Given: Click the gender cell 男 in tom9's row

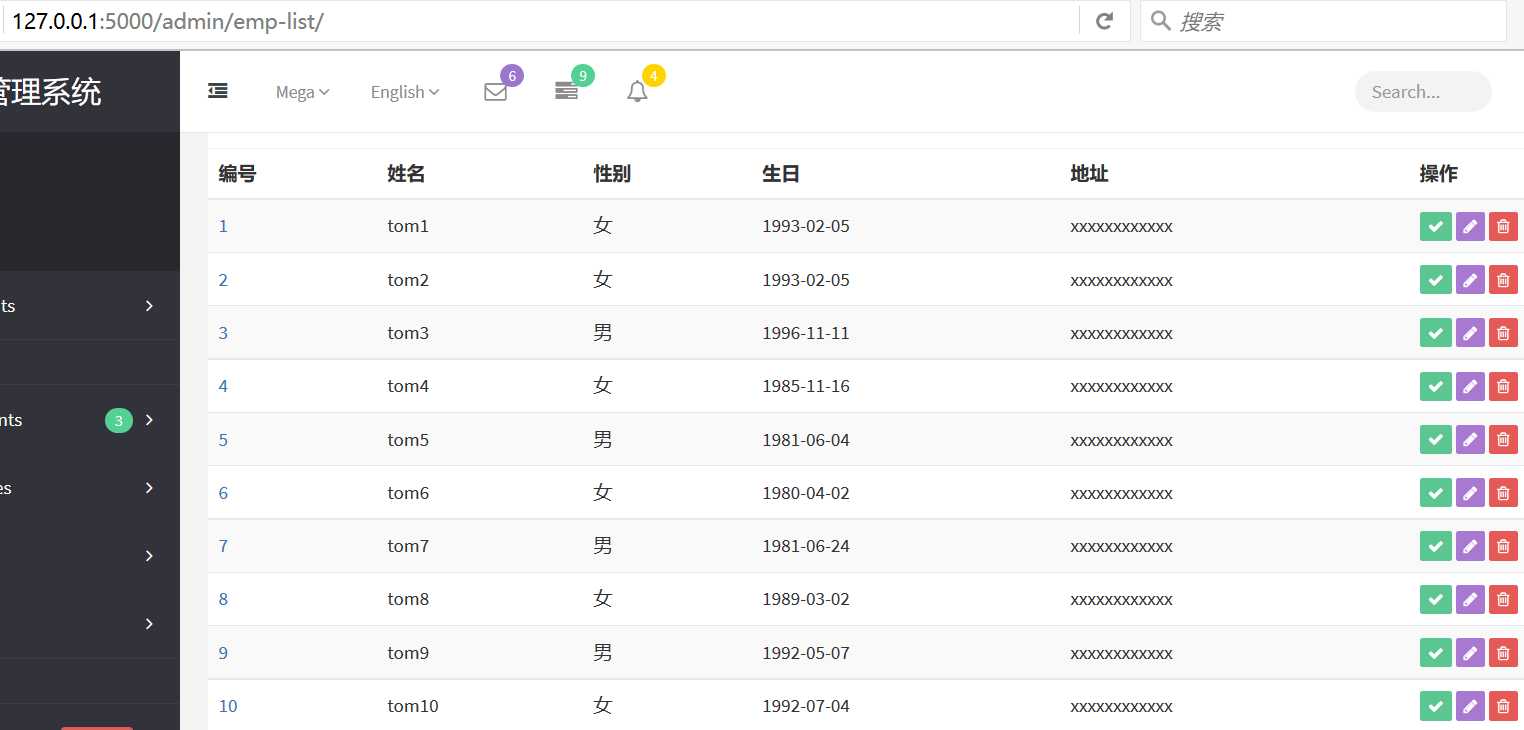Looking at the screenshot, I should 602,653.
